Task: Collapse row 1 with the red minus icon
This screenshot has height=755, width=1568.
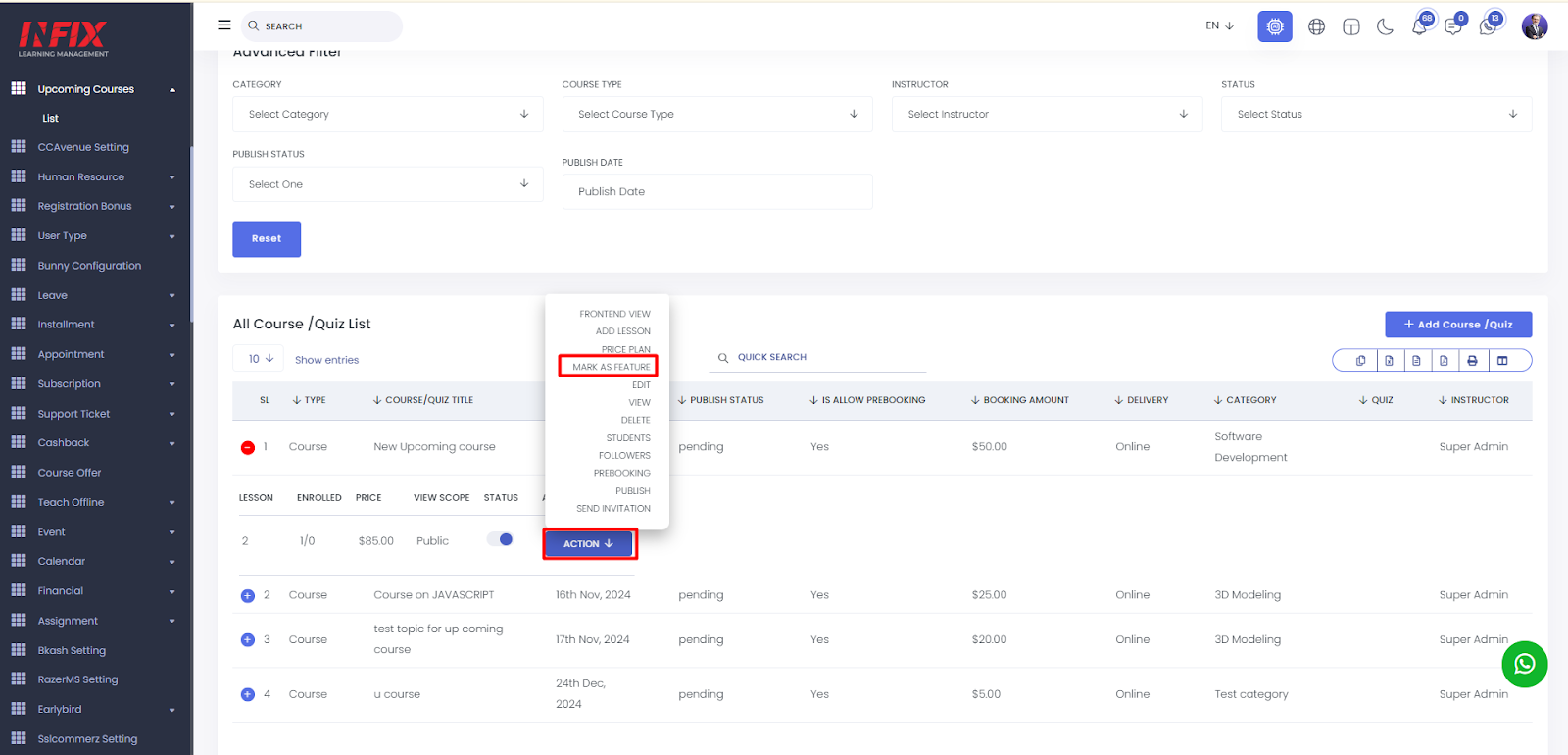Action: (x=248, y=447)
